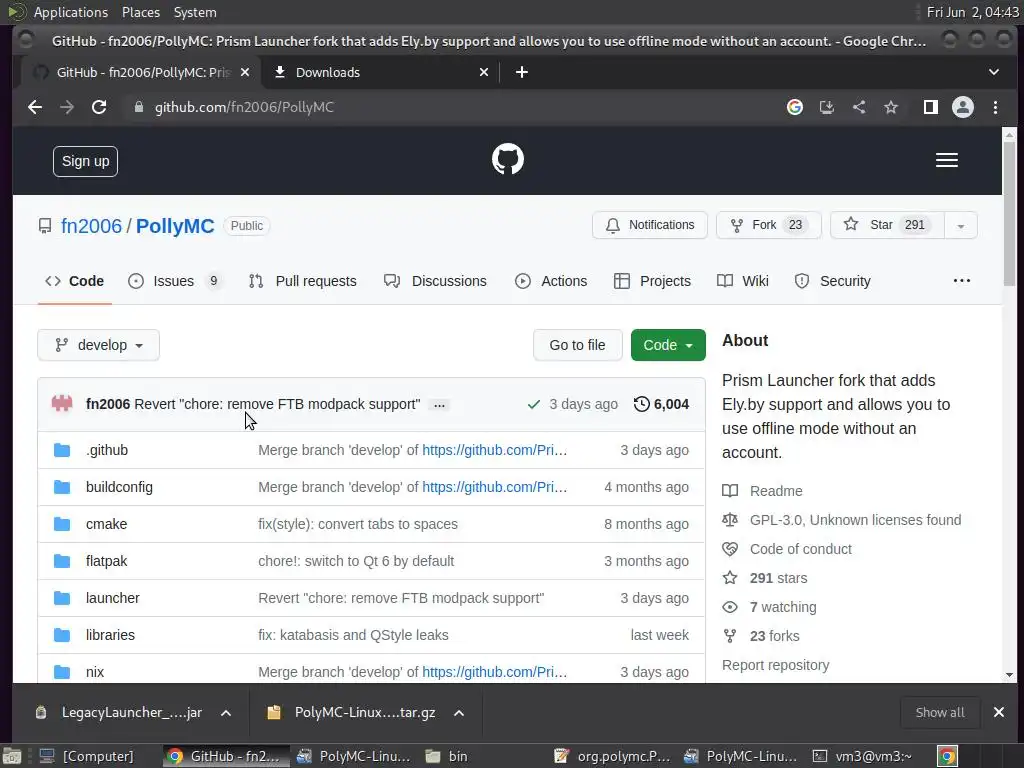Image resolution: width=1024 pixels, height=768 pixels.
Task: Click the commit status checkmark icon
Action: 534,404
